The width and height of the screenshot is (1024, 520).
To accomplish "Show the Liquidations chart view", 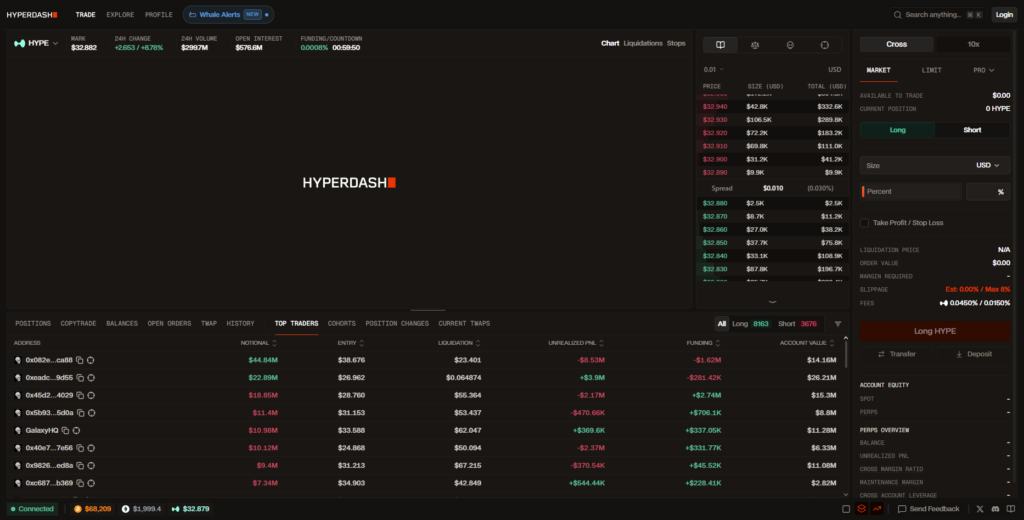I will pos(643,43).
